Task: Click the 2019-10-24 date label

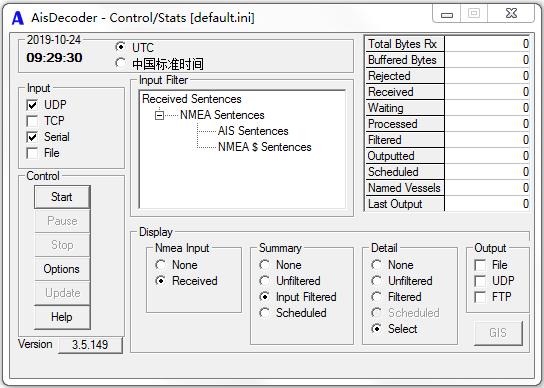Action: (x=54, y=40)
